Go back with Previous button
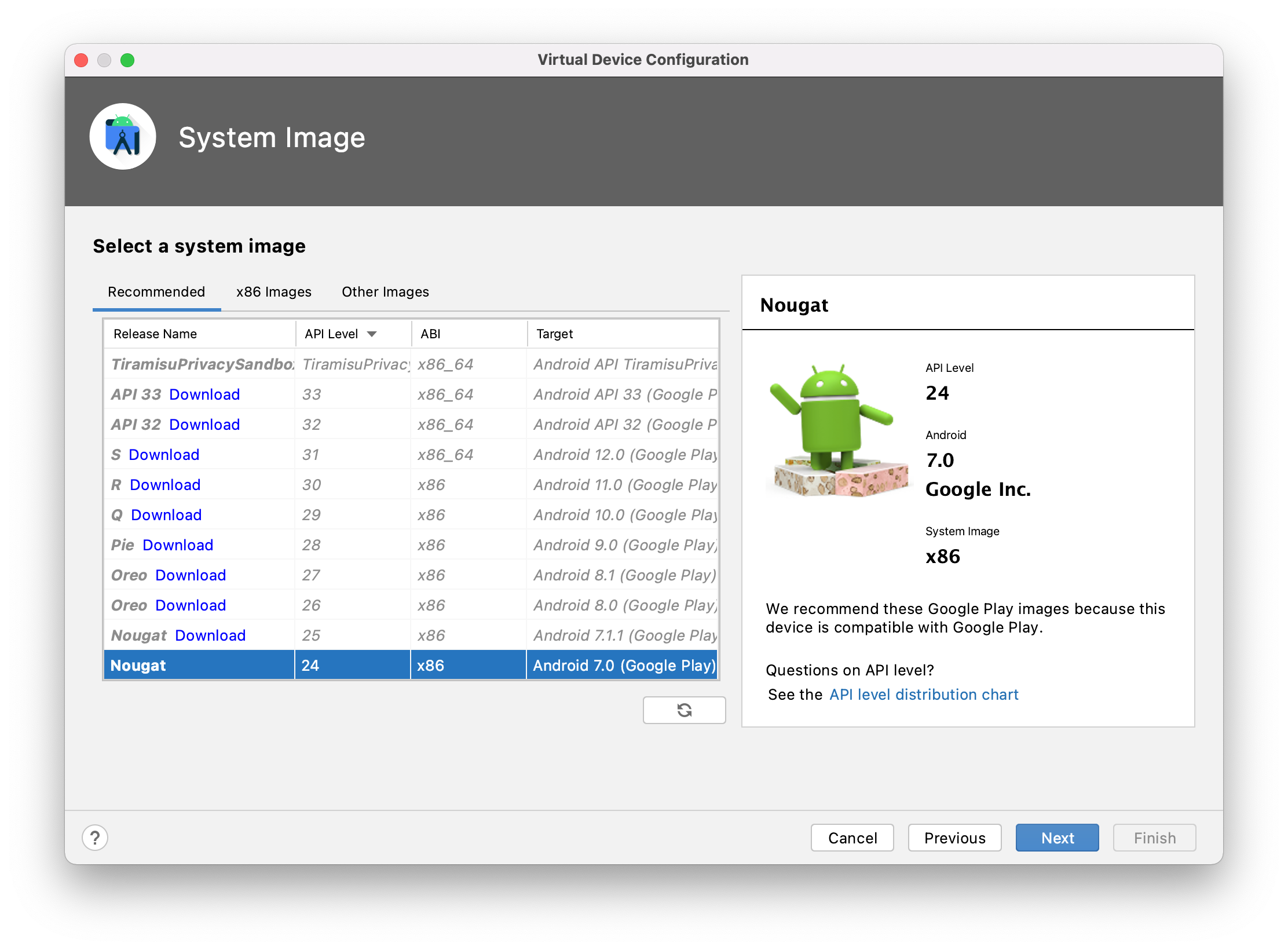This screenshot has height=950, width=1288. (x=954, y=838)
